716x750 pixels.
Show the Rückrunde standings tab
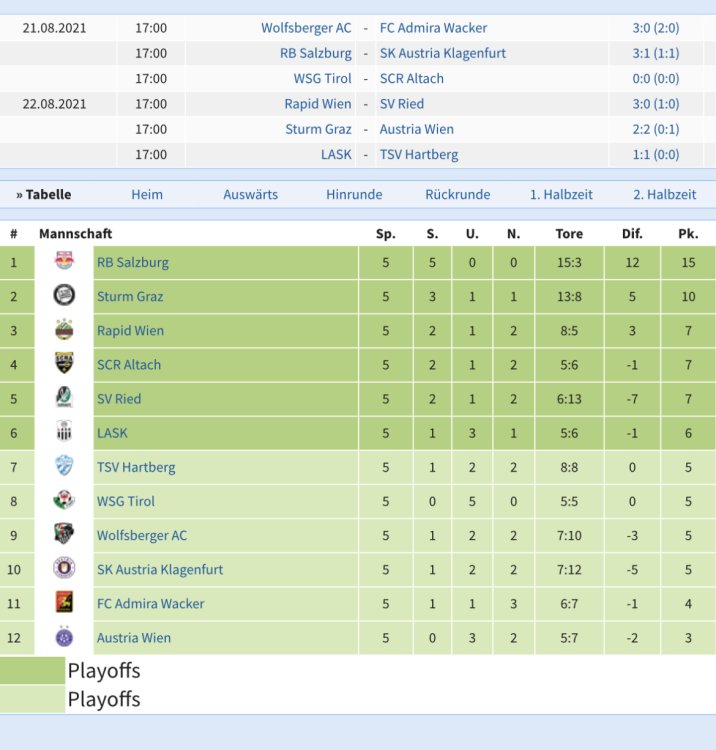[457, 195]
